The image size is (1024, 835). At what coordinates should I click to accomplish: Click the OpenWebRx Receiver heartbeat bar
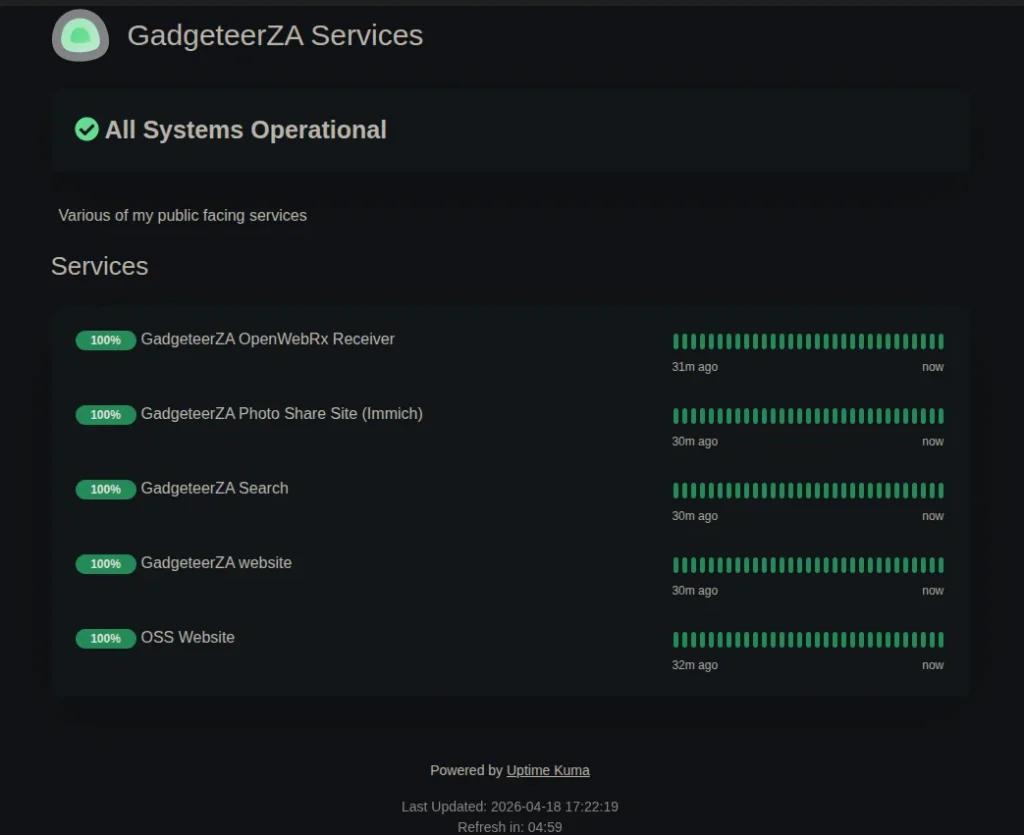[808, 341]
